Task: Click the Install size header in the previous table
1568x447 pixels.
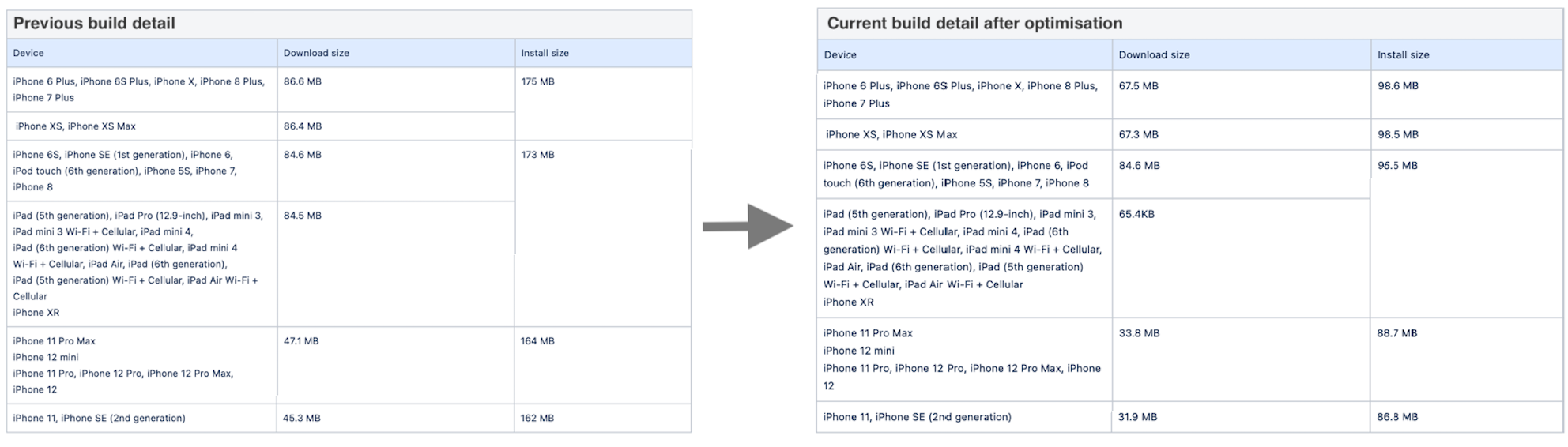Action: pyautogui.click(x=545, y=53)
